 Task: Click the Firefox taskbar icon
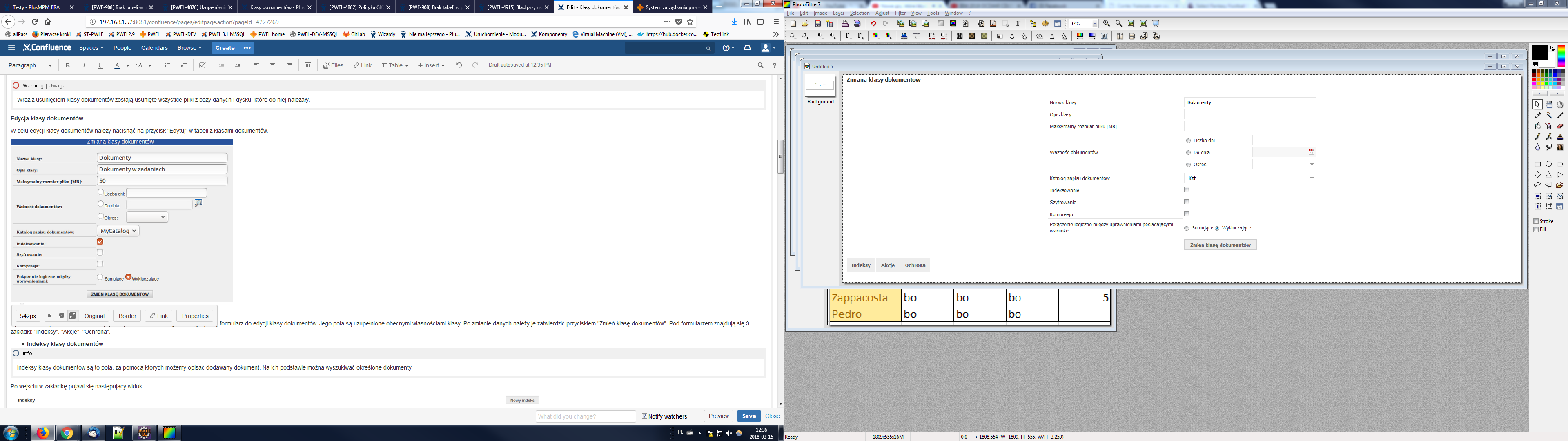(x=42, y=432)
